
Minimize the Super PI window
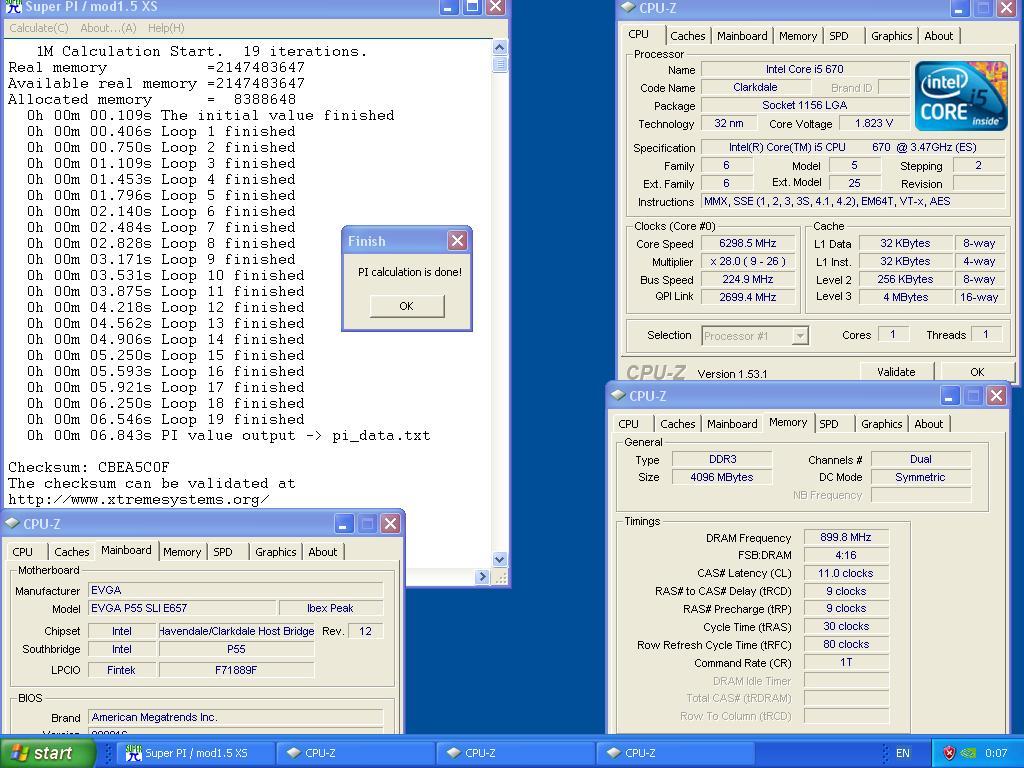coord(448,7)
